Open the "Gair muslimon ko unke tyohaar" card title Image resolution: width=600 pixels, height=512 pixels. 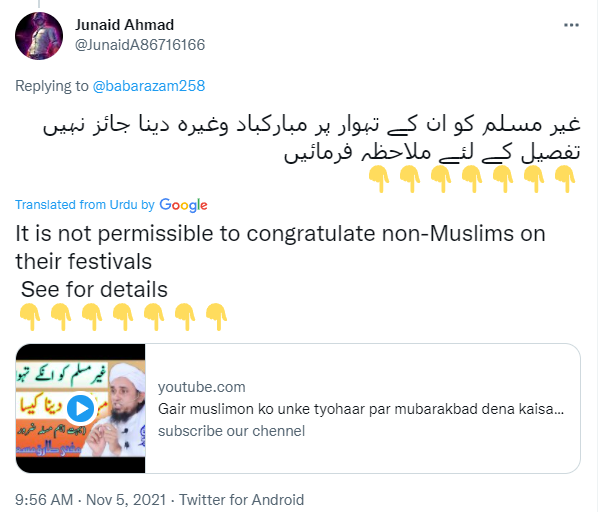pos(362,409)
